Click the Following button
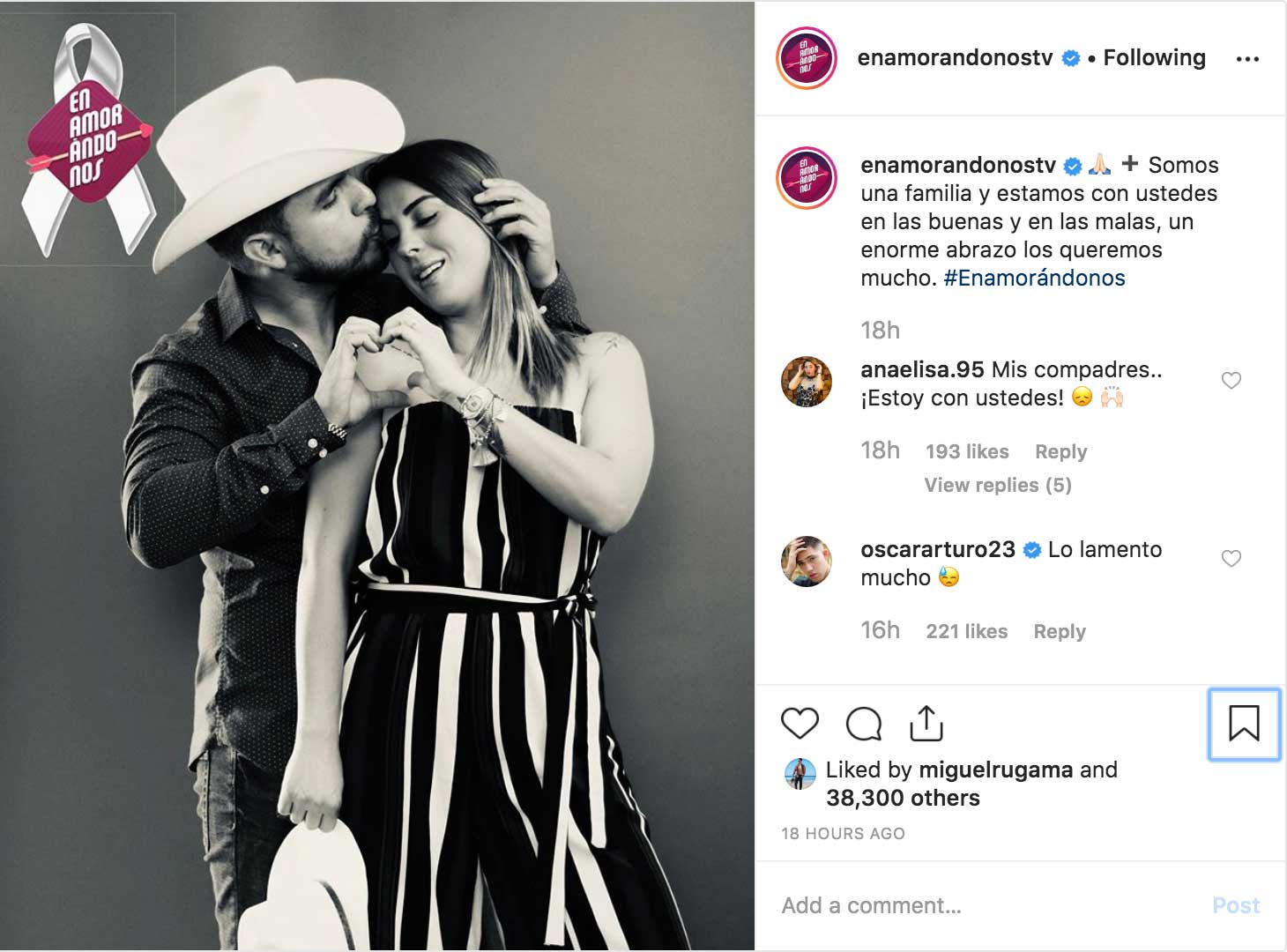The image size is (1287, 952). click(x=1154, y=58)
